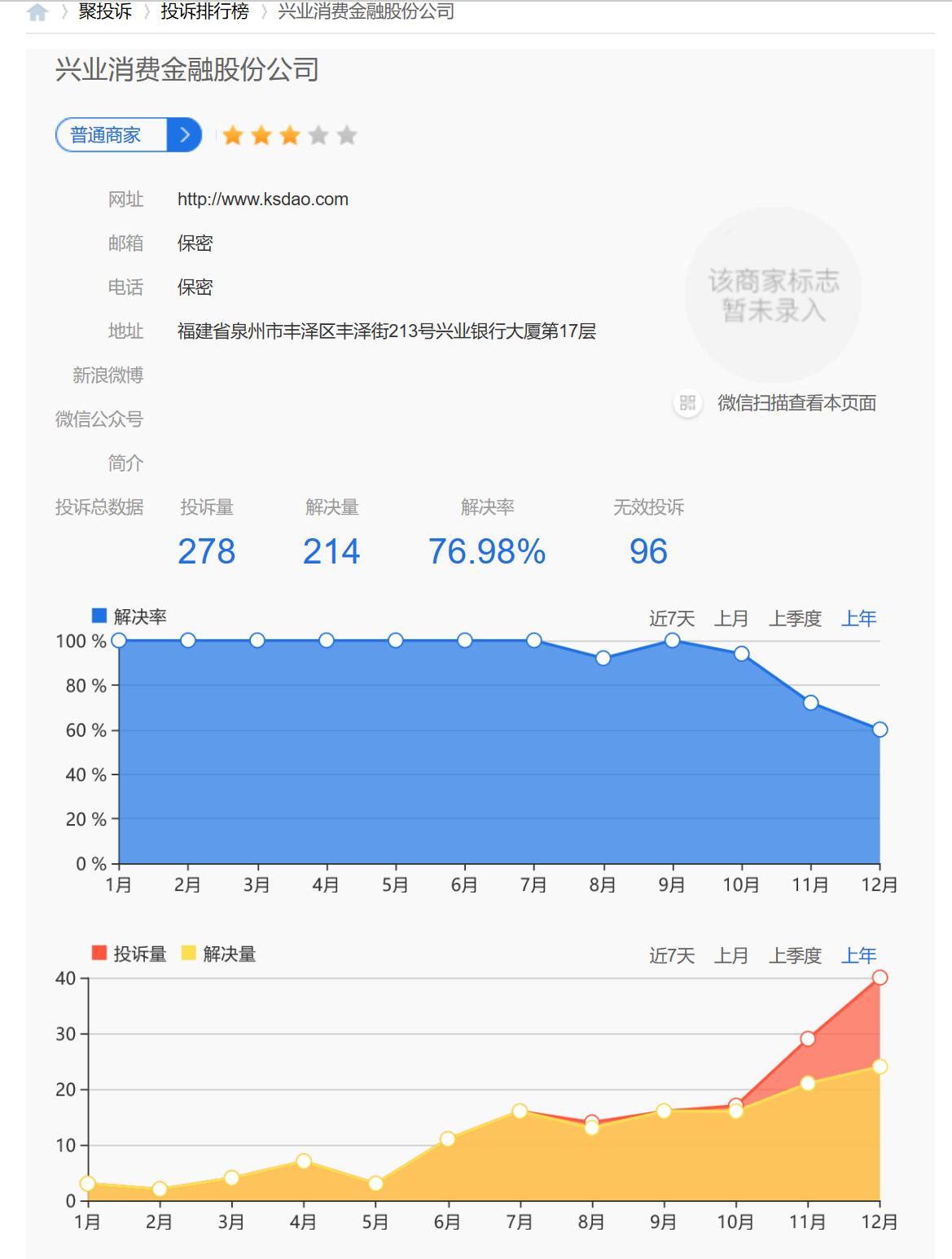This screenshot has width=952, height=1259.
Task: Click the 新浪微博 label
Action: pos(108,375)
